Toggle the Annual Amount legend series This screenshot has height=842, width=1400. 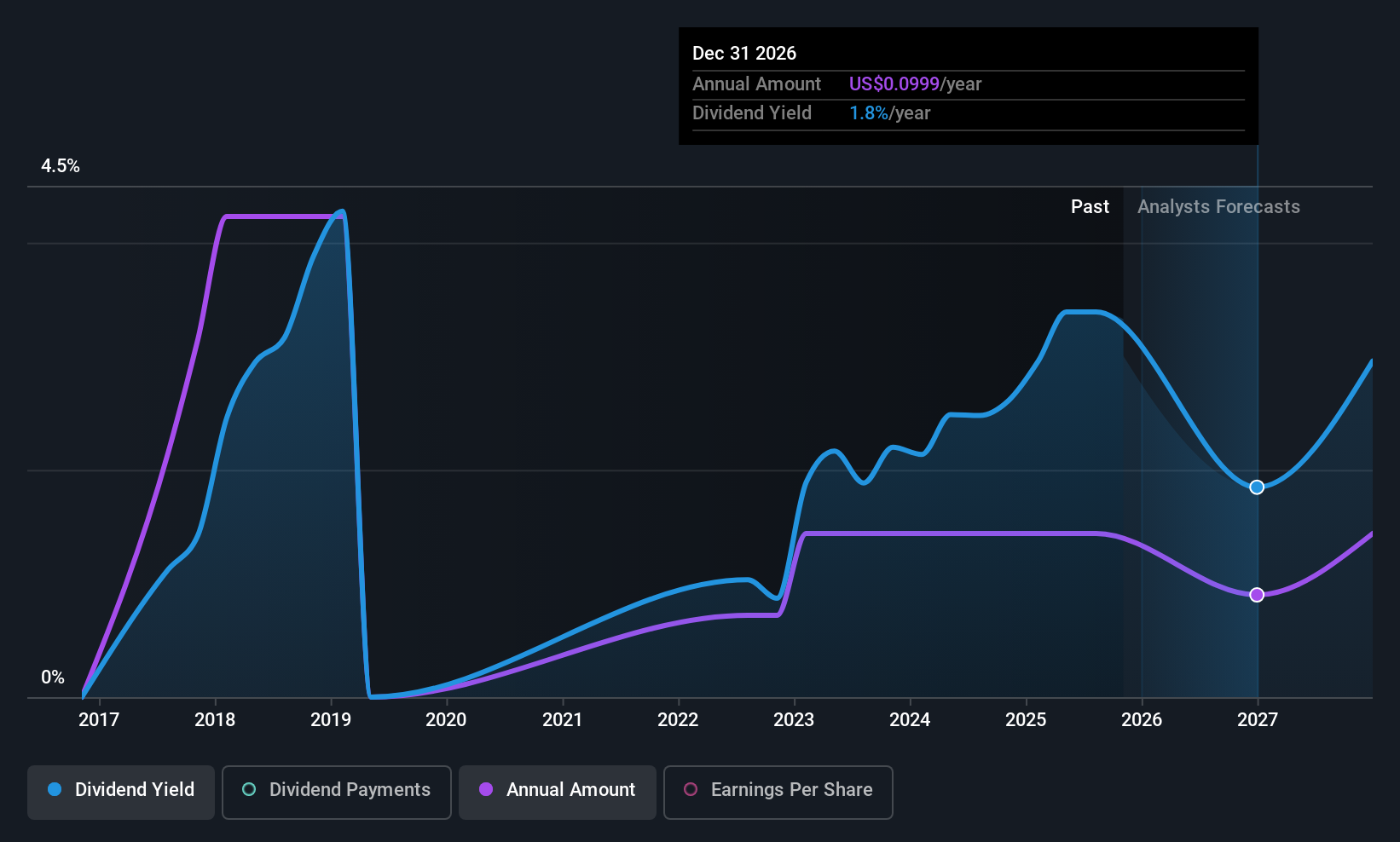pos(558,793)
